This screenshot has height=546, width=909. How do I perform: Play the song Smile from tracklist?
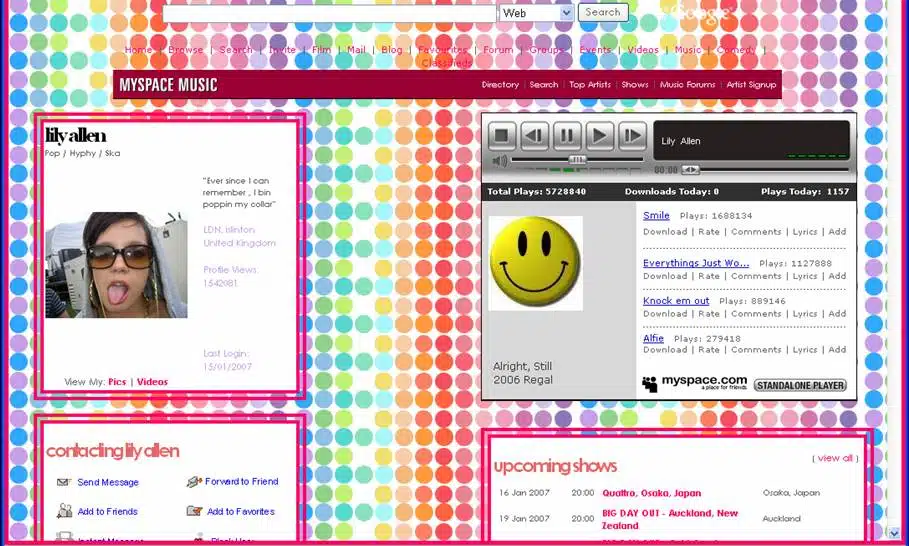(656, 215)
